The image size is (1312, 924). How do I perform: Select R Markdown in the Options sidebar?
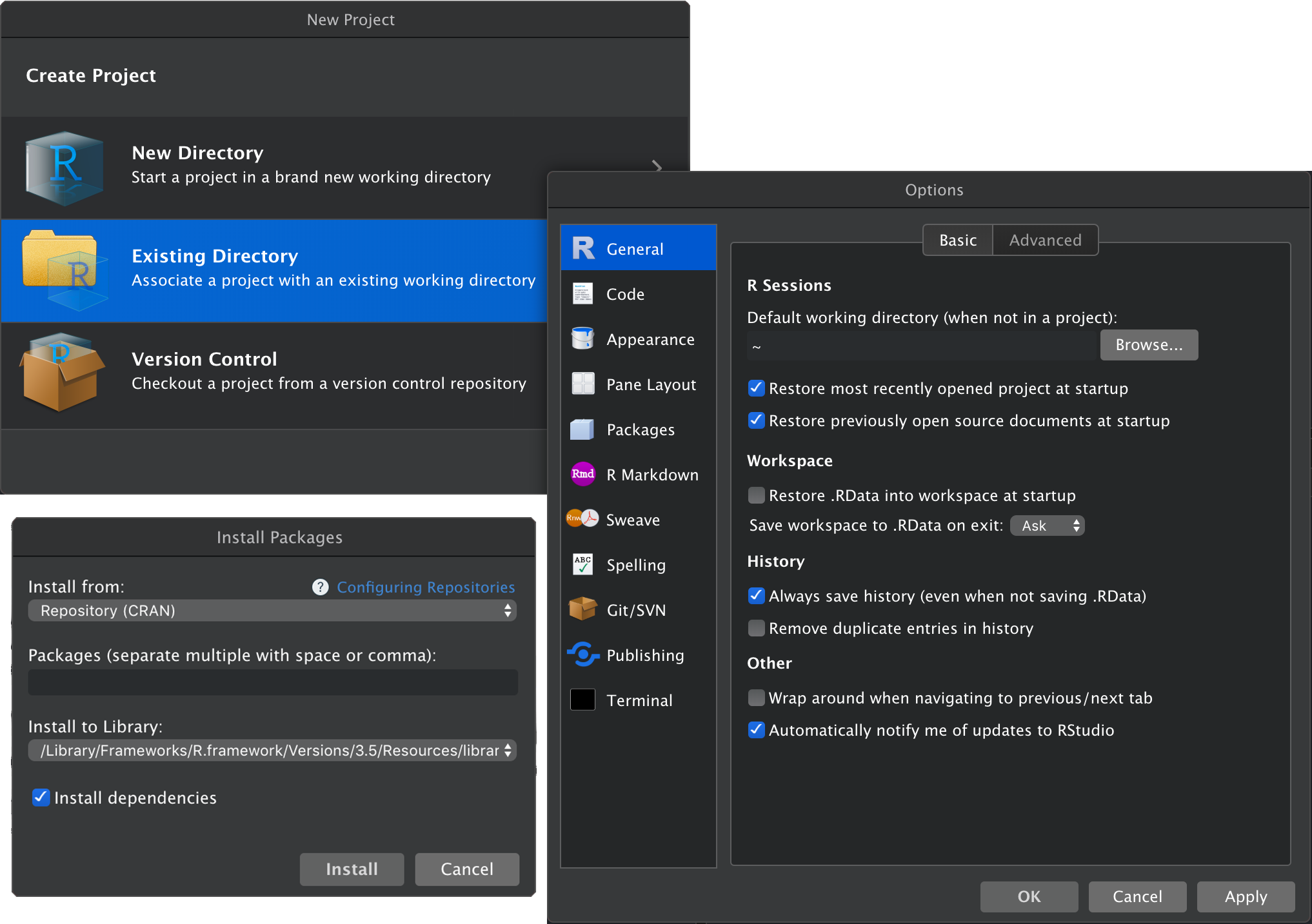point(639,475)
